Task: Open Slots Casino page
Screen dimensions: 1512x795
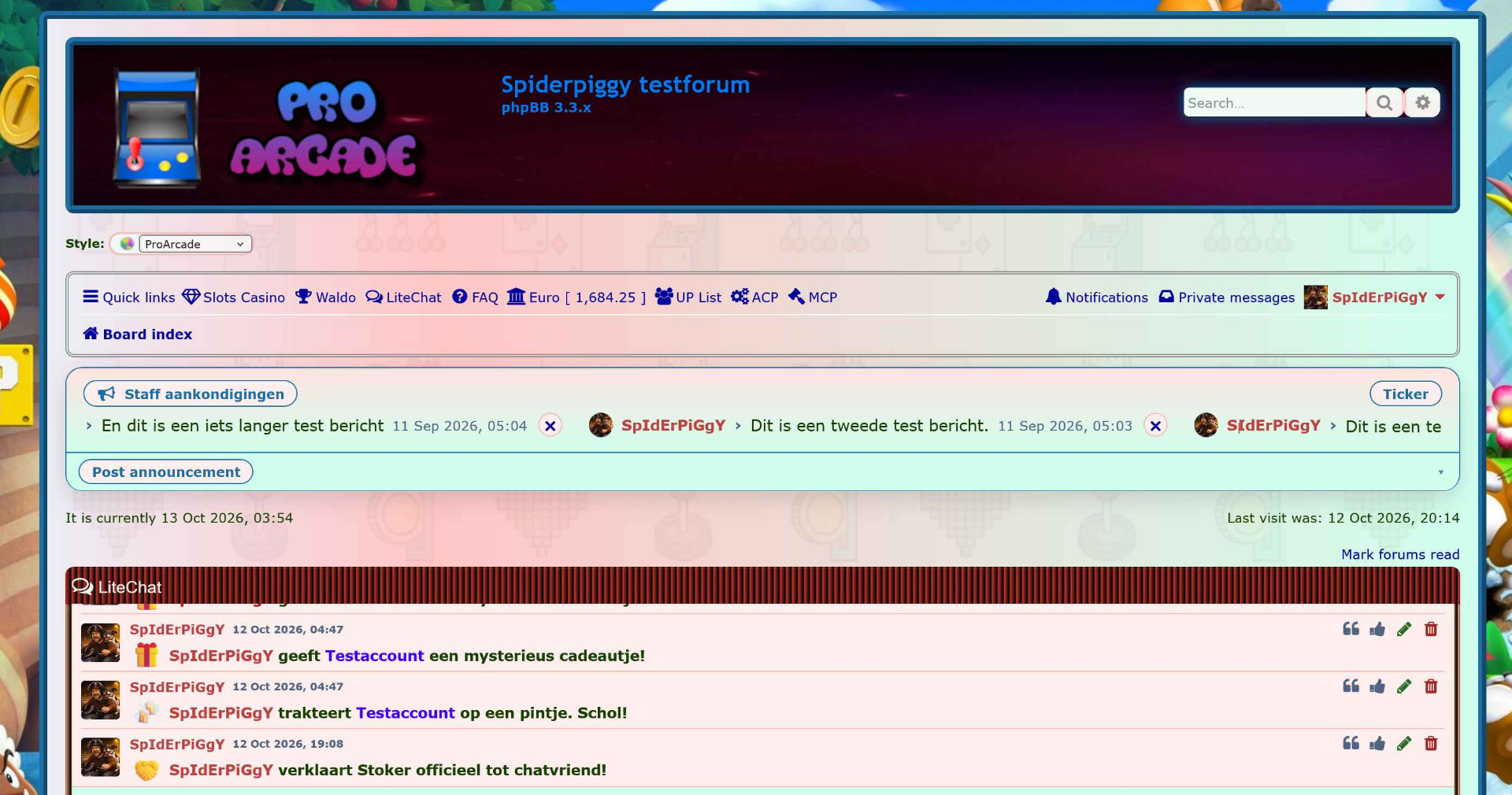Action: [234, 298]
